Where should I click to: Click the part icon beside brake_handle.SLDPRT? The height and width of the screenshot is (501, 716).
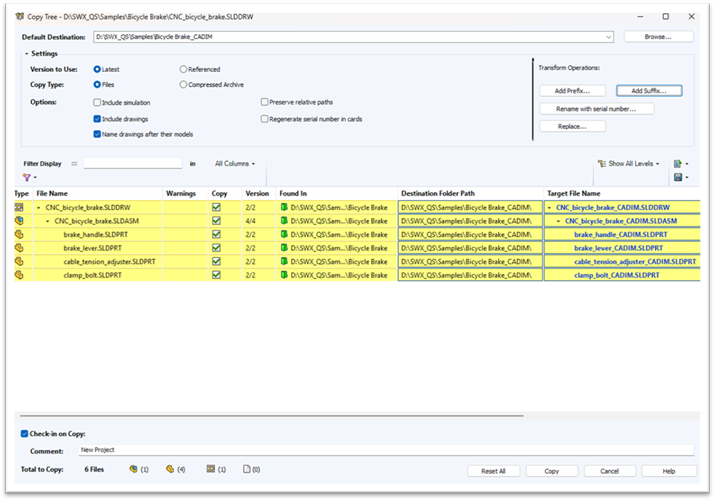(19, 234)
